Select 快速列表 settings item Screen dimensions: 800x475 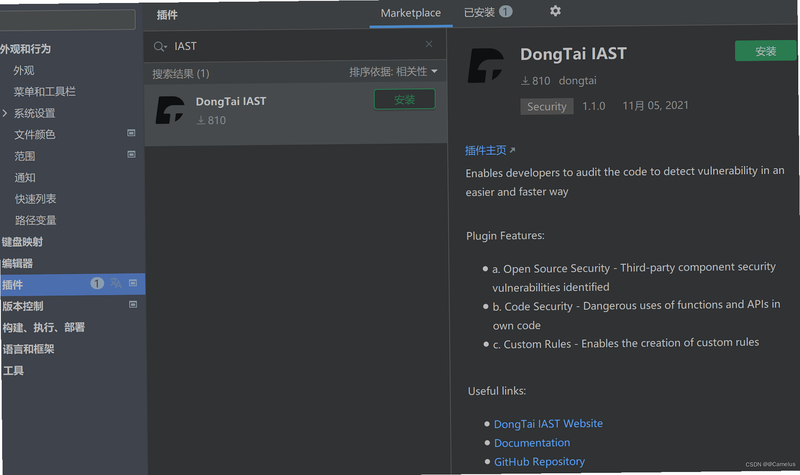(x=35, y=199)
